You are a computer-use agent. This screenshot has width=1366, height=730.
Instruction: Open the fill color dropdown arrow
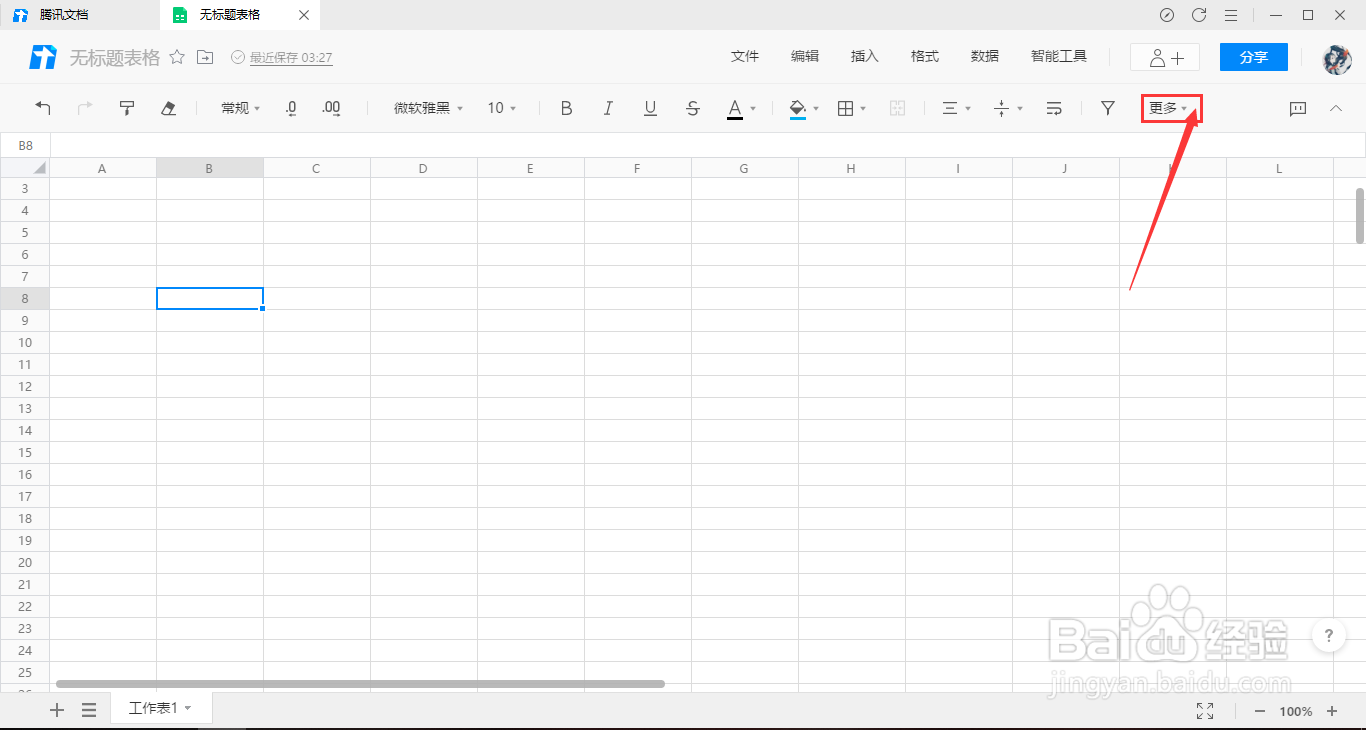click(x=816, y=108)
